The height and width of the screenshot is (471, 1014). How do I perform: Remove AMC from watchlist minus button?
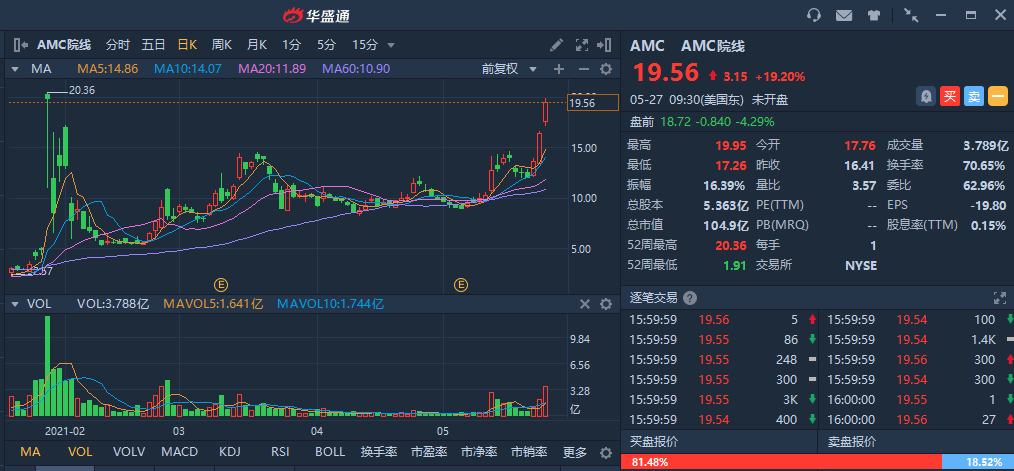coord(998,96)
